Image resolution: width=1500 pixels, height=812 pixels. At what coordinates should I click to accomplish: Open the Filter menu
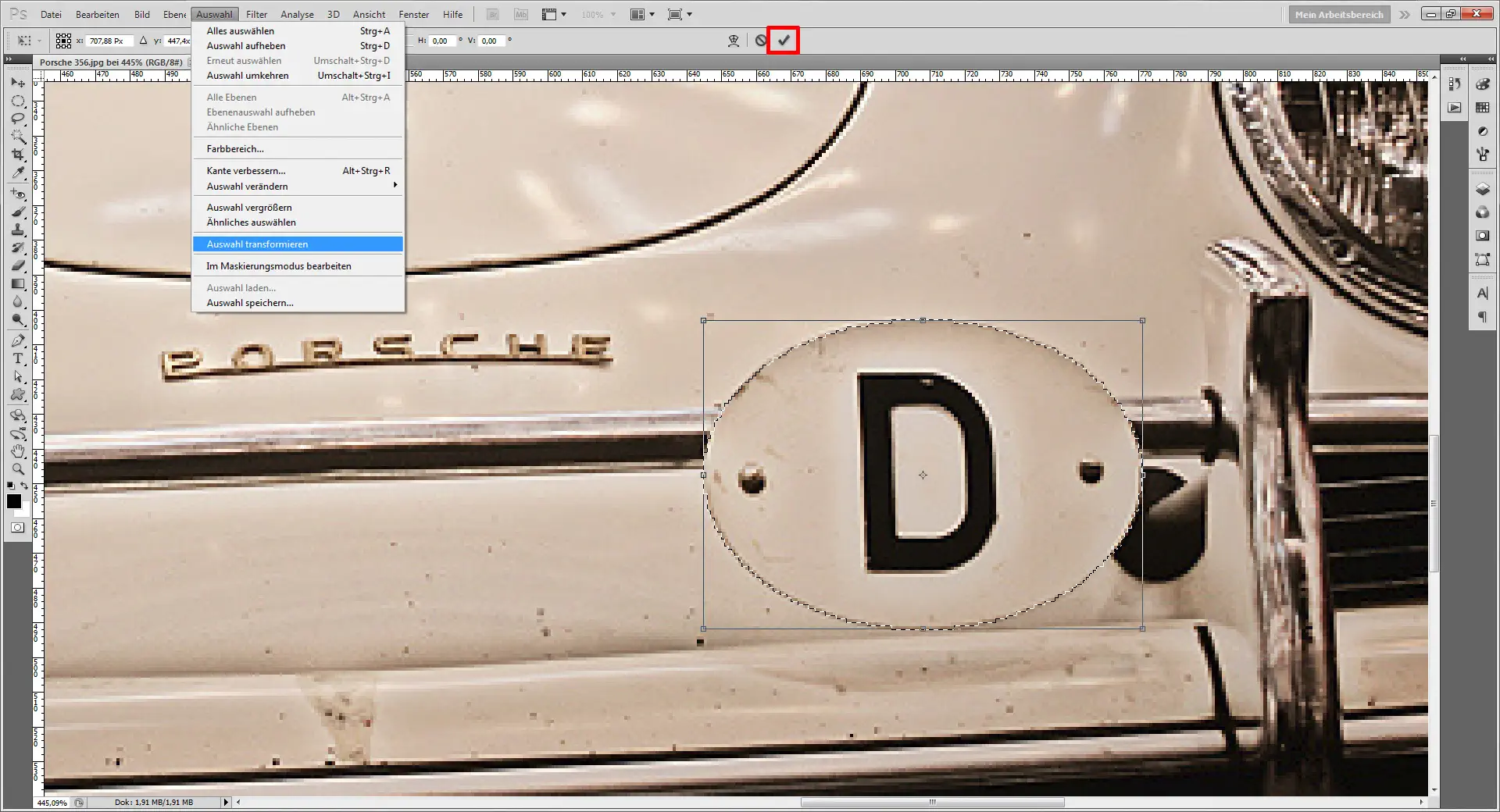click(256, 14)
